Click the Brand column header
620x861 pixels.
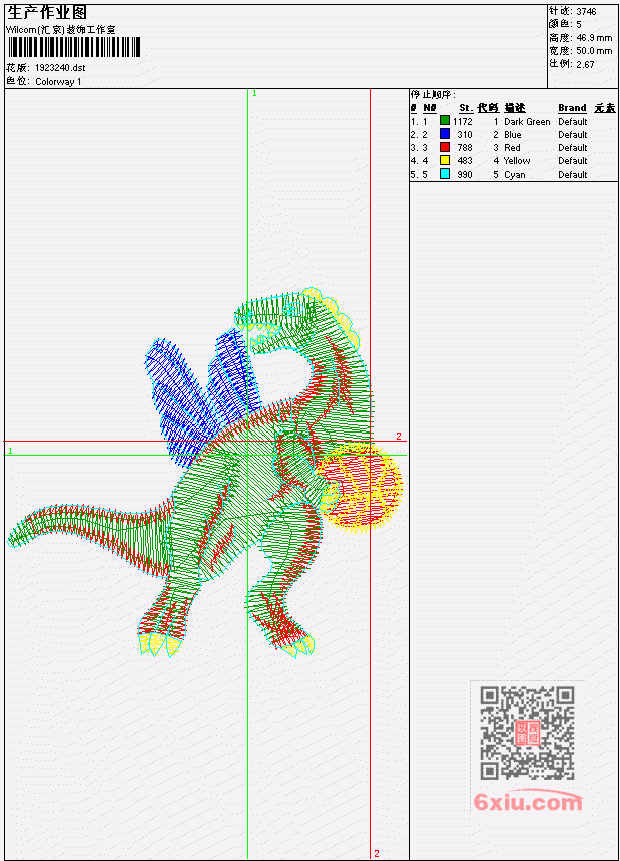click(x=572, y=108)
